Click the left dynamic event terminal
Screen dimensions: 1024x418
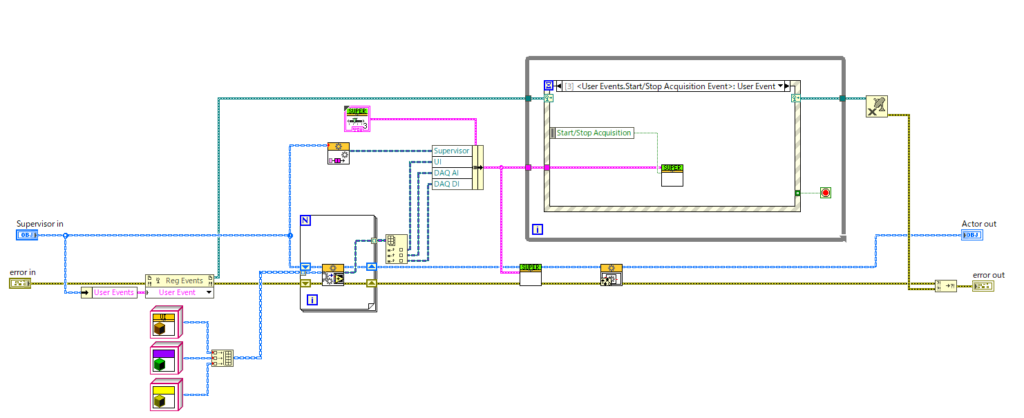coord(548,99)
